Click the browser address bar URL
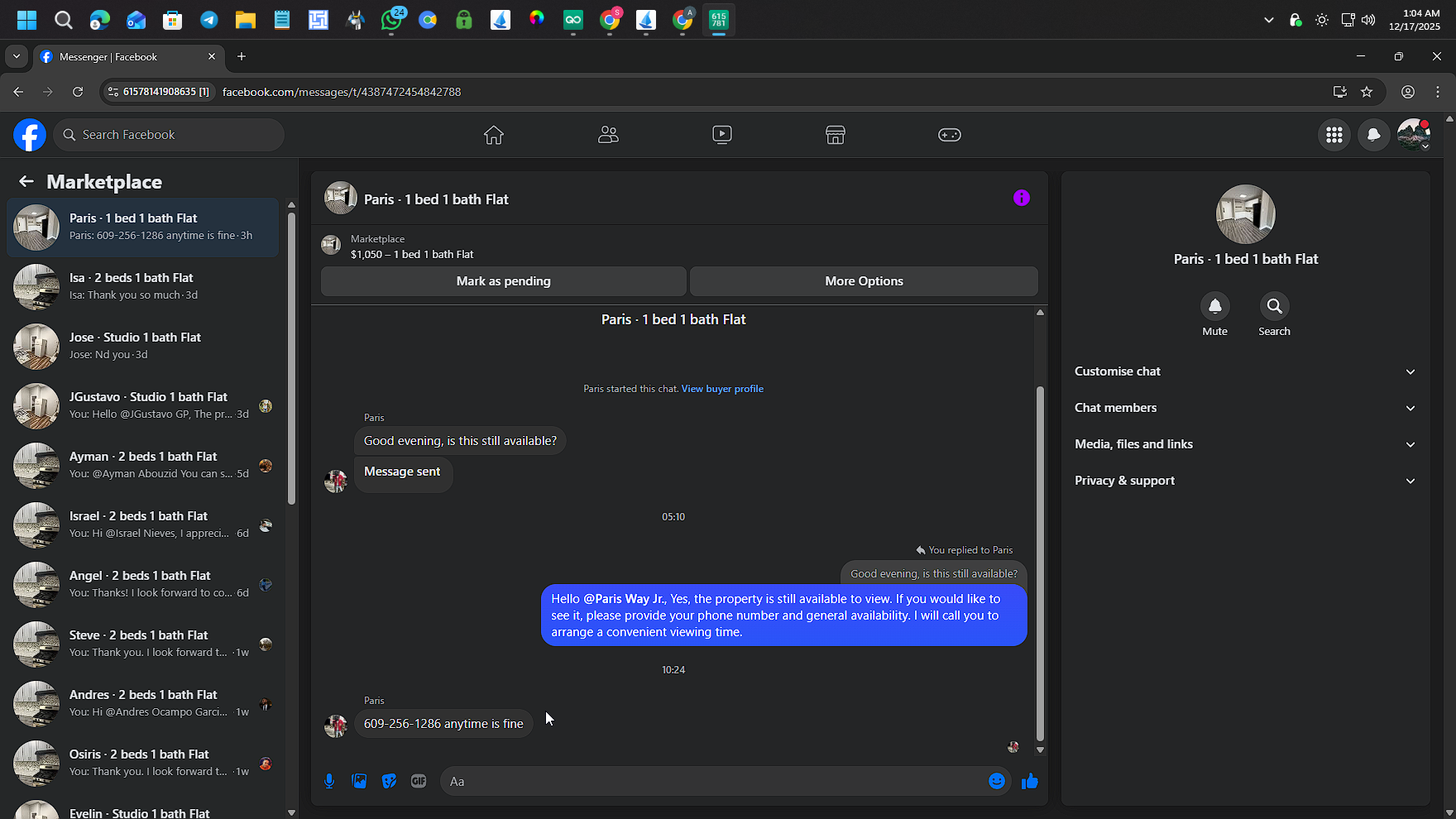Viewport: 1456px width, 819px height. tap(342, 92)
